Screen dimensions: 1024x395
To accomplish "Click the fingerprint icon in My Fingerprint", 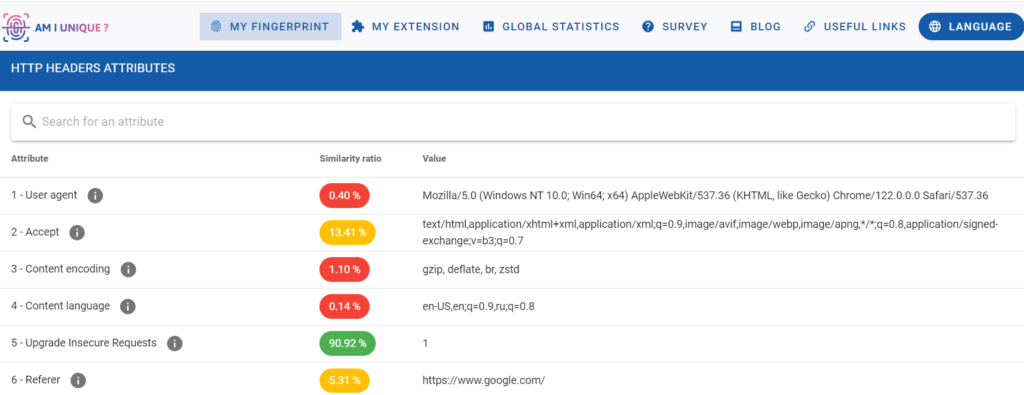I will [x=216, y=27].
